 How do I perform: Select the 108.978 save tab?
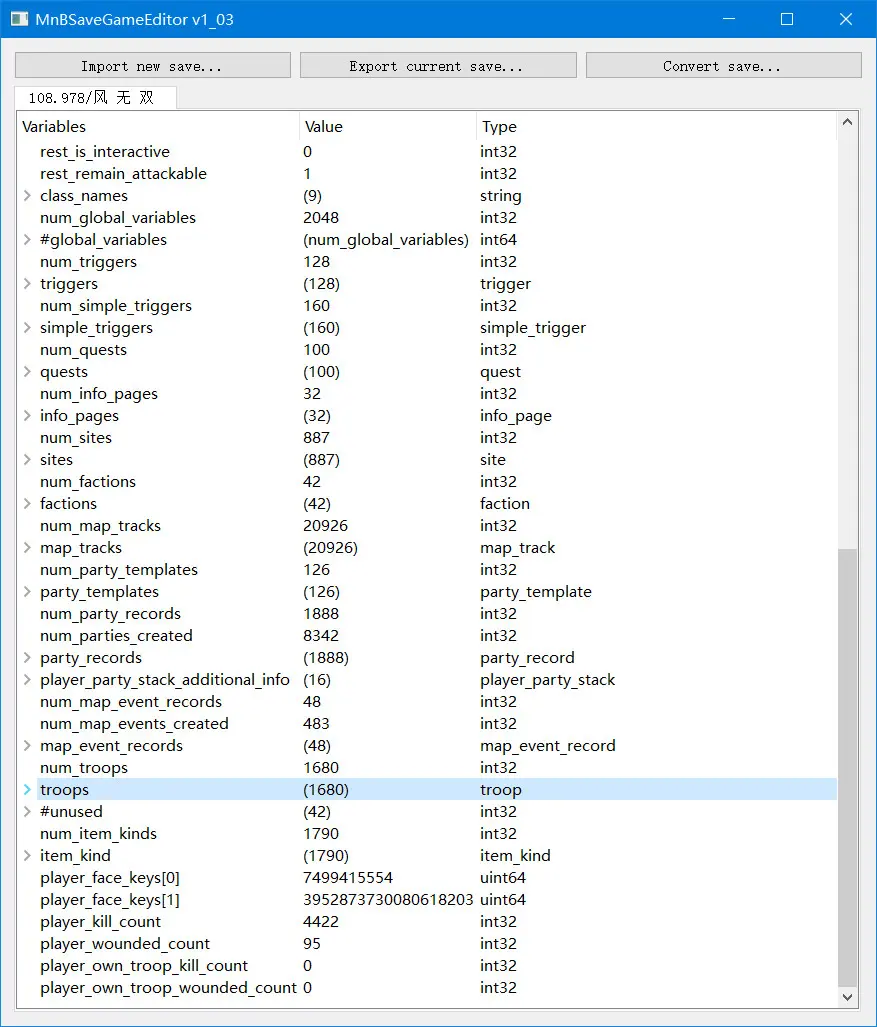[x=95, y=98]
